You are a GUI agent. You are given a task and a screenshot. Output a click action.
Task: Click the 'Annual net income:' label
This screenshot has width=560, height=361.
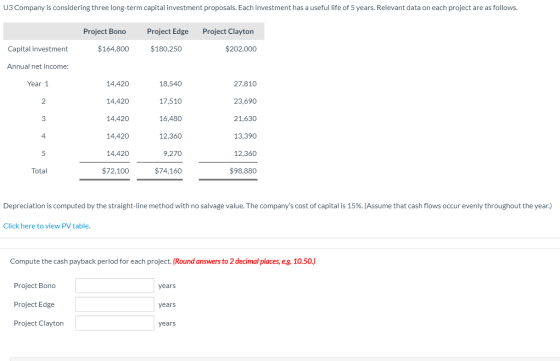click(38, 66)
